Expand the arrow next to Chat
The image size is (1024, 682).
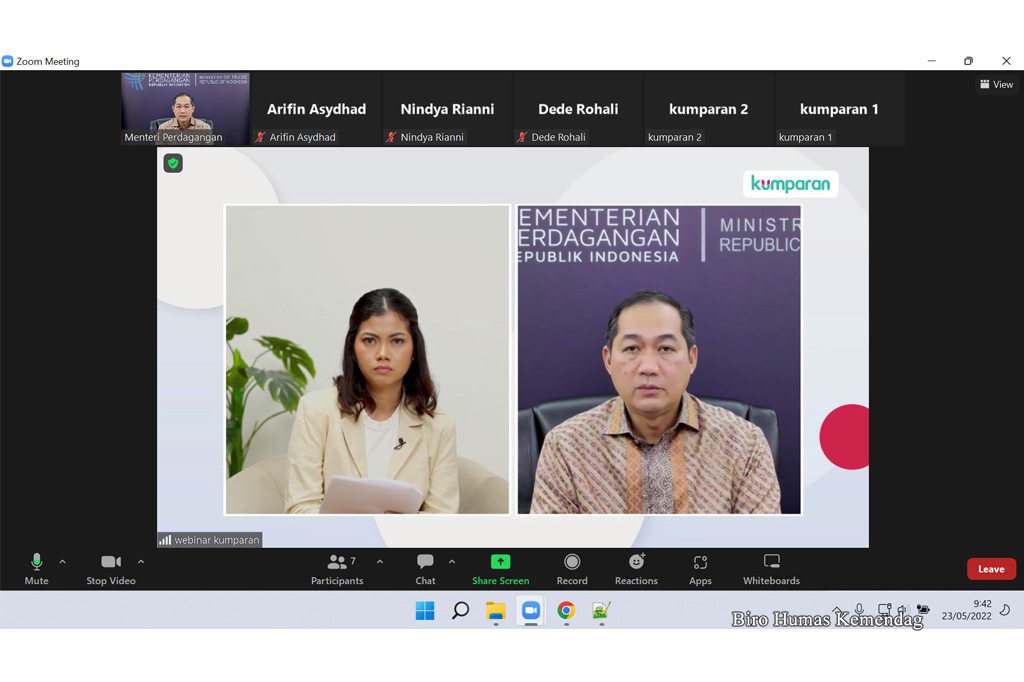452,562
